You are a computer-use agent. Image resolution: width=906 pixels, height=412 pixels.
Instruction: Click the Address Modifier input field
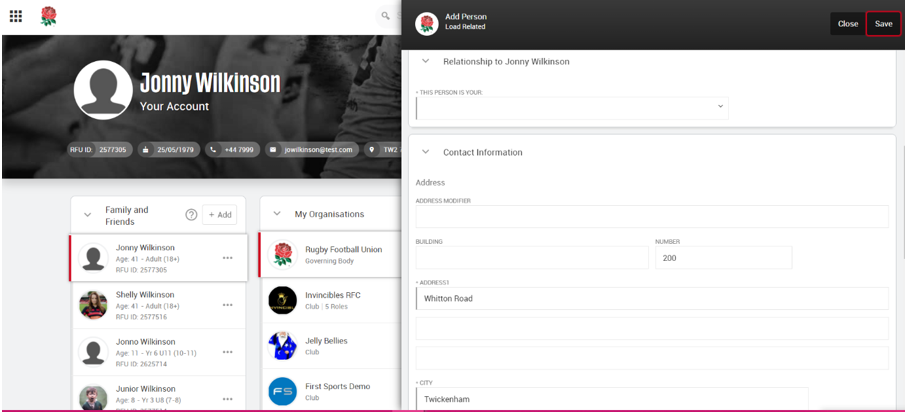[x=652, y=217]
